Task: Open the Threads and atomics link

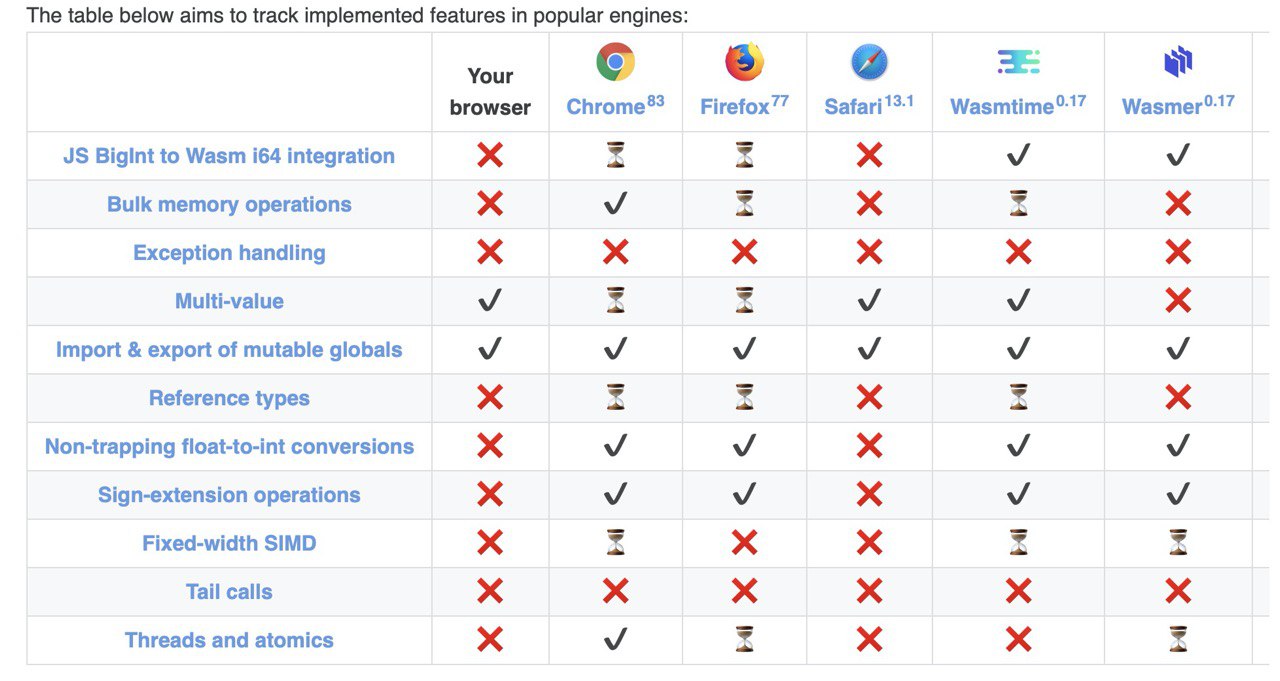Action: (x=229, y=640)
